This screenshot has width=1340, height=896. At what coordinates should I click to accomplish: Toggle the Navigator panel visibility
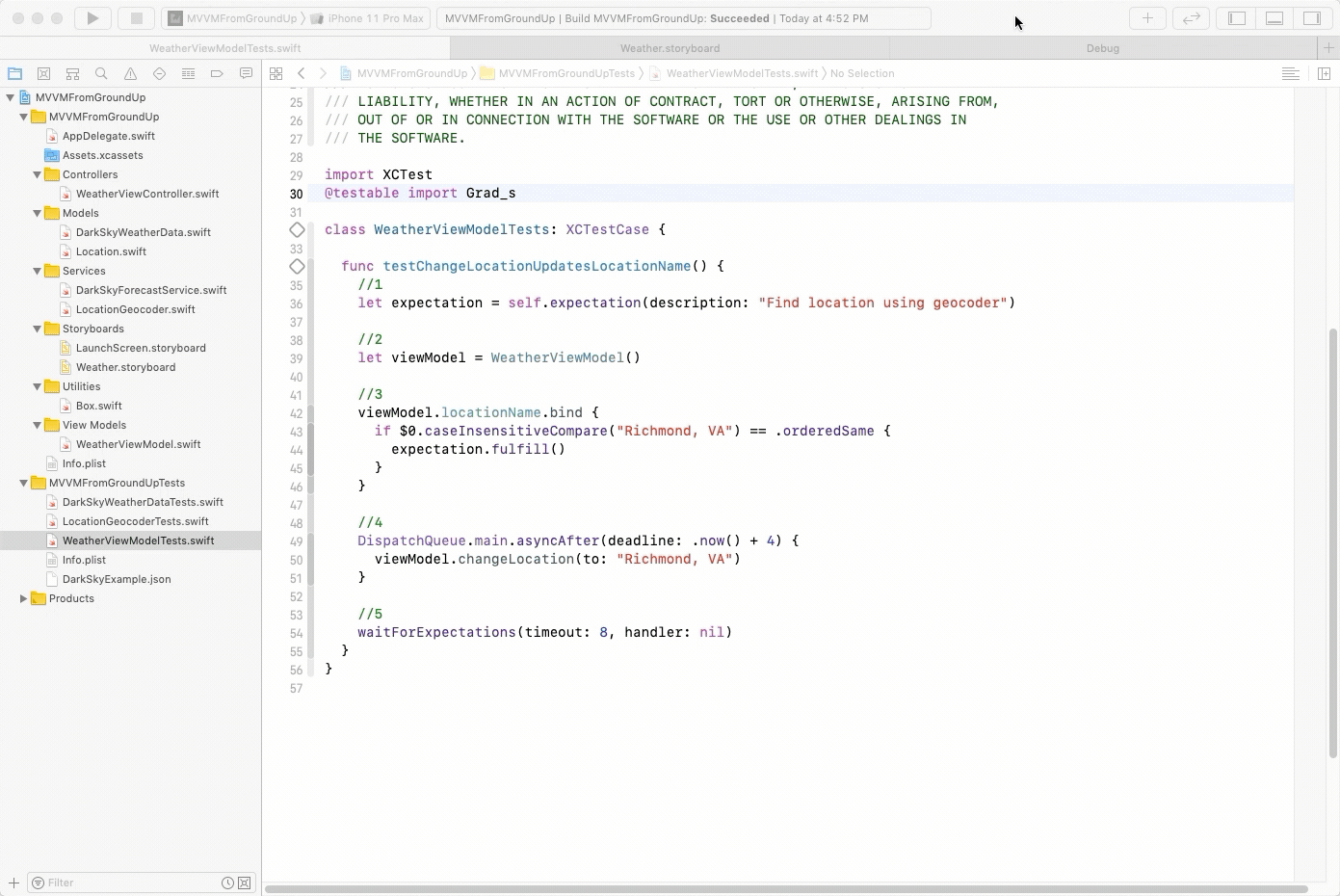(1237, 18)
